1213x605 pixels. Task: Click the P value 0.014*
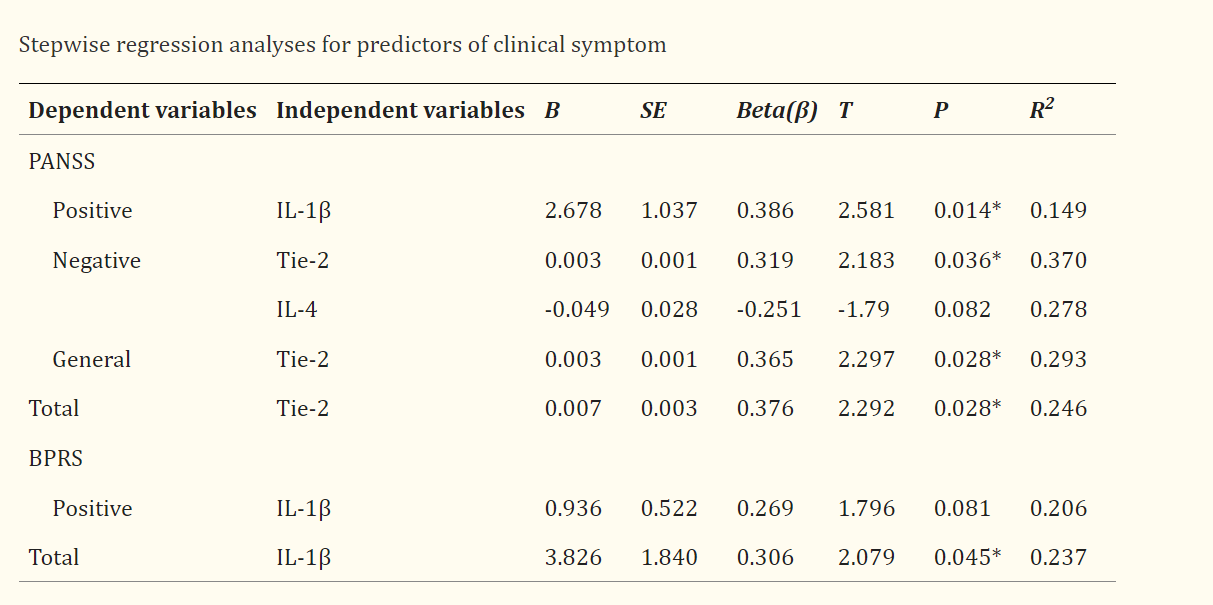[967, 211]
